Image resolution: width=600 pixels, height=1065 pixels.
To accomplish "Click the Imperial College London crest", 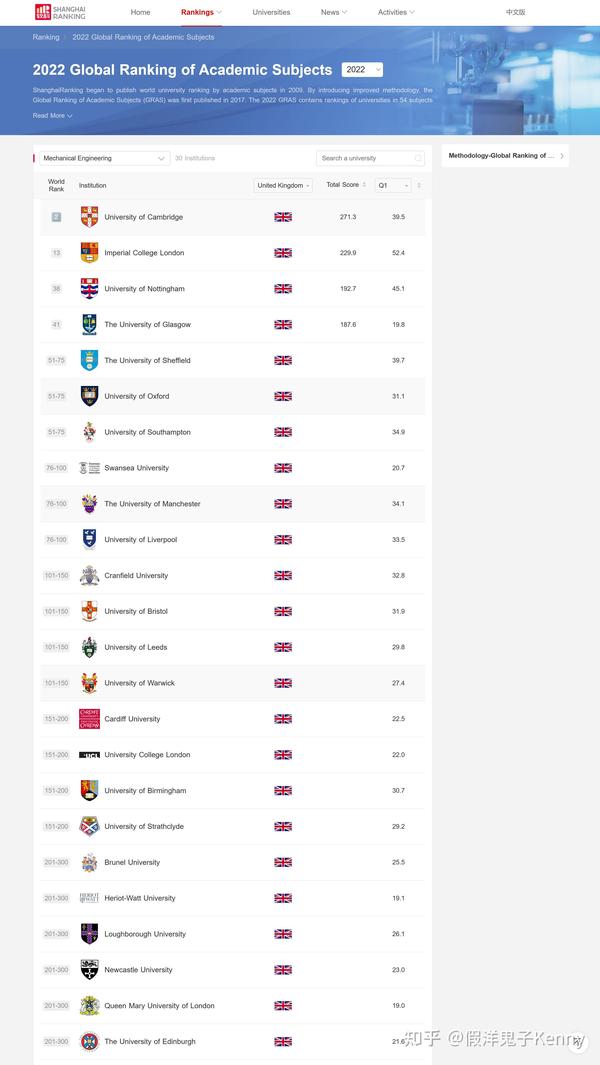I will coord(90,253).
